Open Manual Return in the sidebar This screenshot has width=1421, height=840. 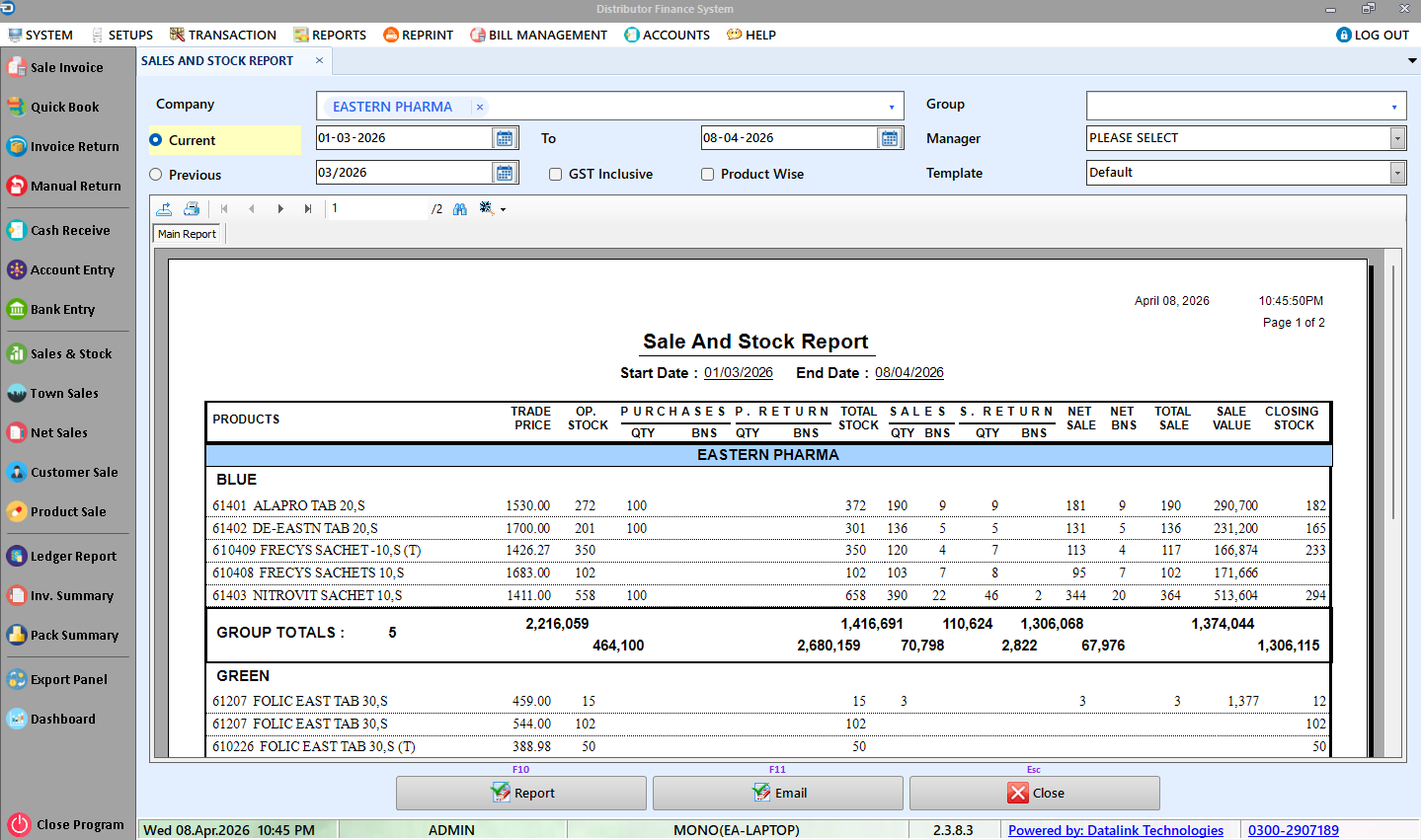click(65, 186)
